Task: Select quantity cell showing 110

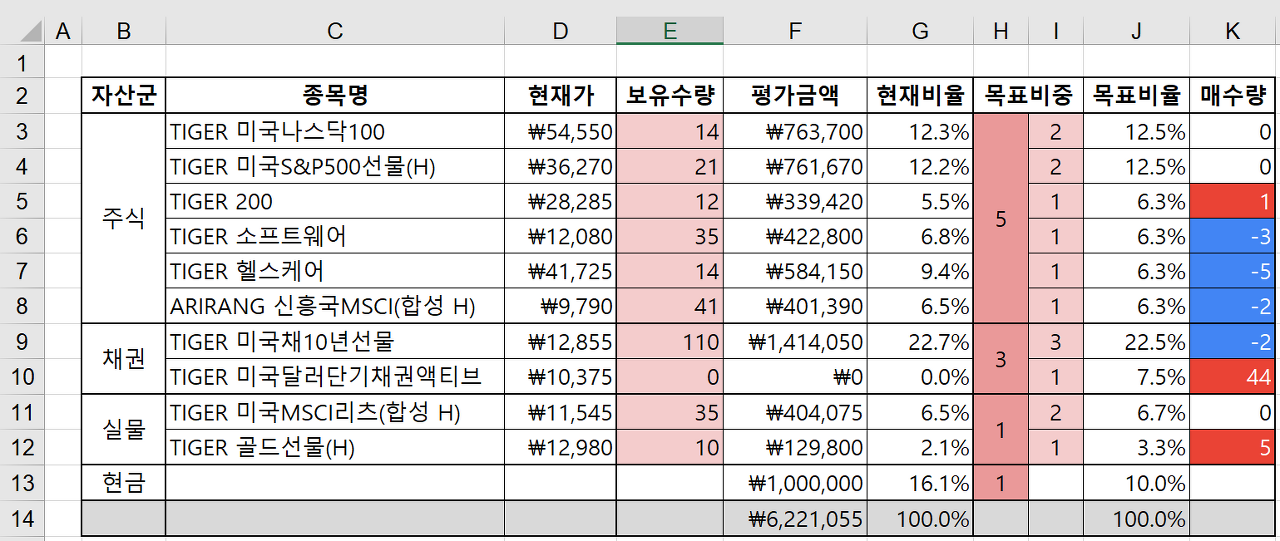Action: (x=670, y=342)
